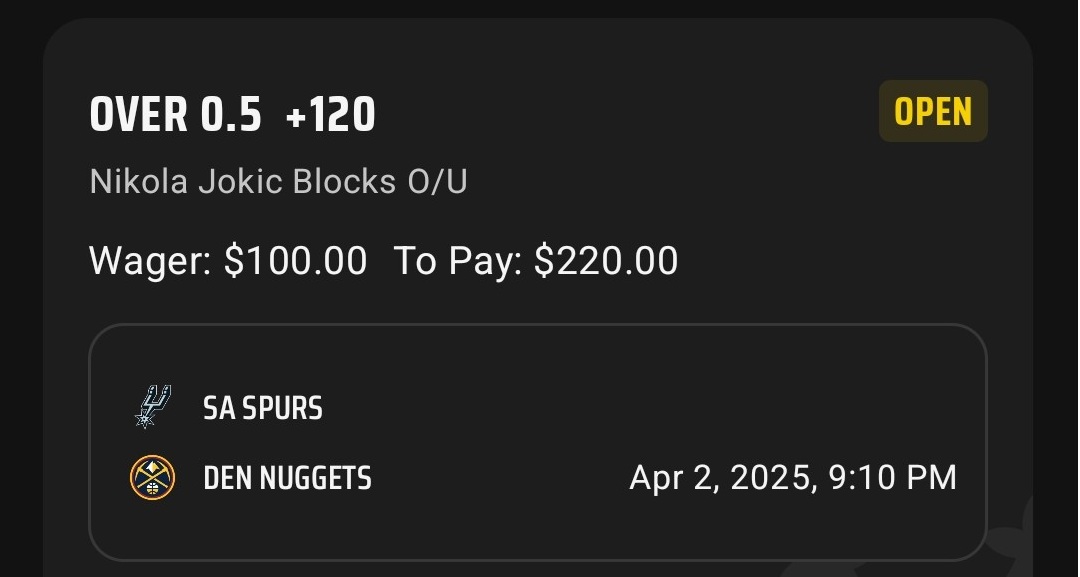
Task: Expand the Nikola Jokic Blocks O/U market
Action: (x=277, y=181)
